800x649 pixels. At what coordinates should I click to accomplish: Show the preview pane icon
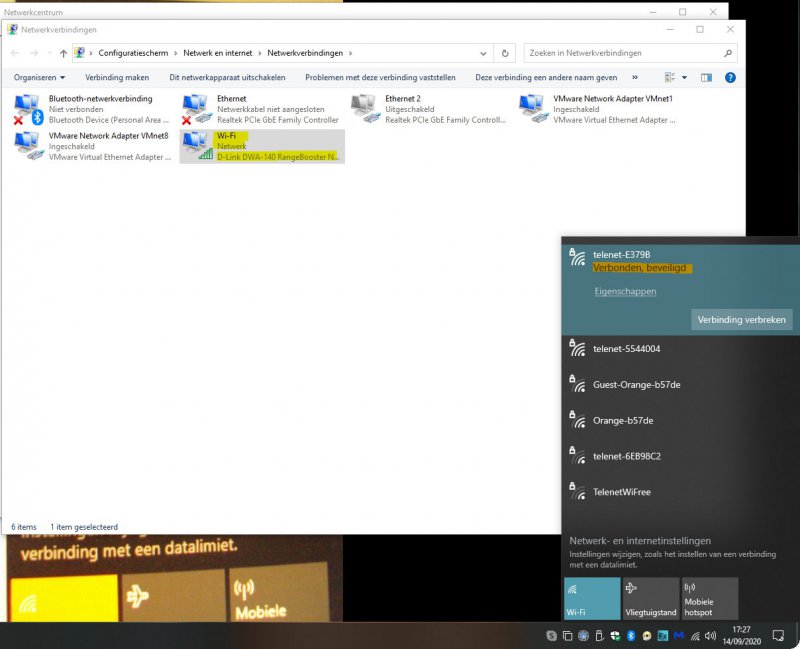pos(706,77)
